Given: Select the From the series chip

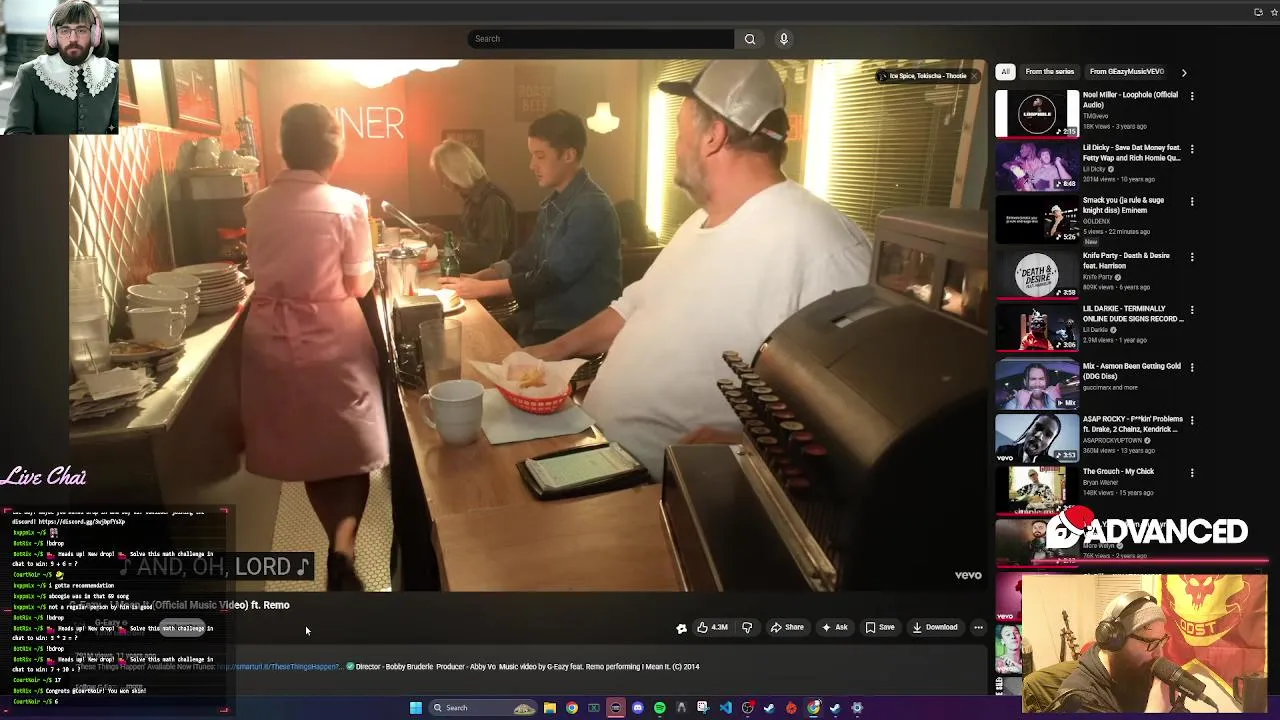Looking at the screenshot, I should point(1050,72).
